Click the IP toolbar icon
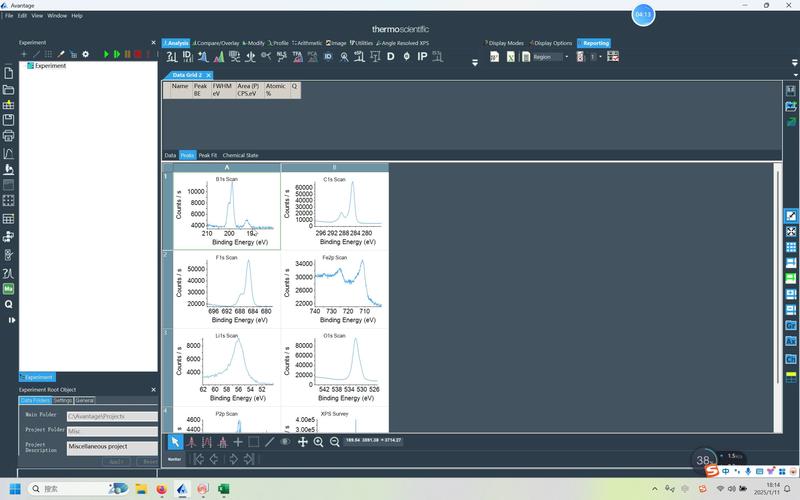Image resolution: width=800 pixels, height=500 pixels. coord(422,57)
